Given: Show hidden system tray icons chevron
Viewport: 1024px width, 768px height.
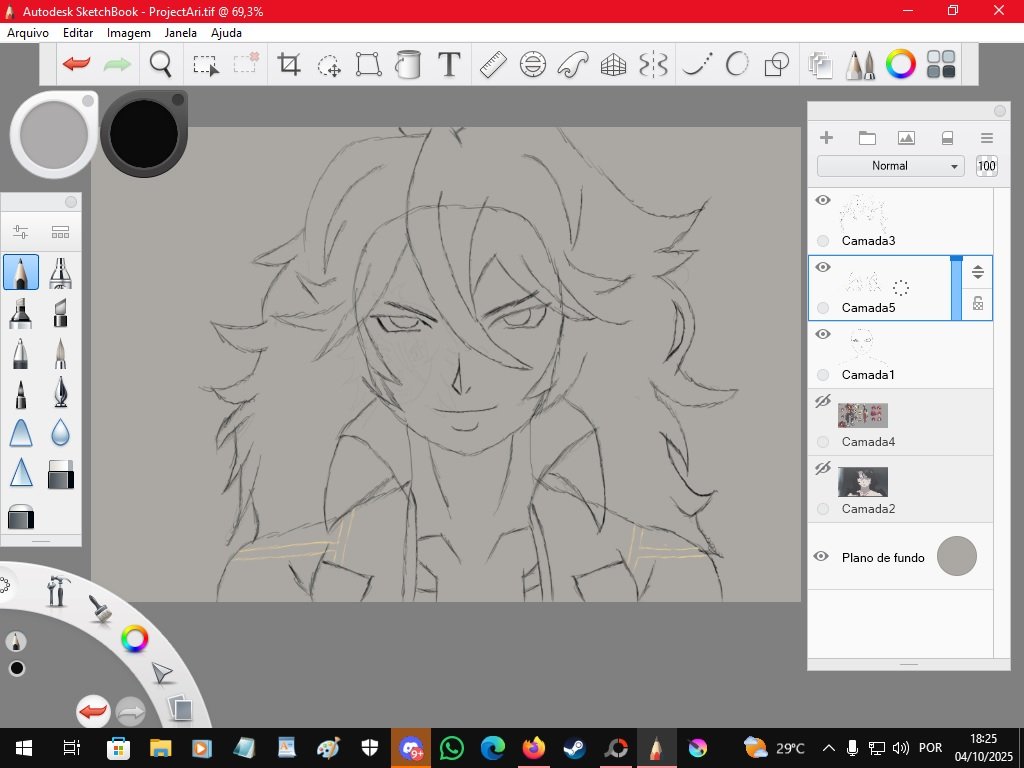Looking at the screenshot, I should point(828,748).
